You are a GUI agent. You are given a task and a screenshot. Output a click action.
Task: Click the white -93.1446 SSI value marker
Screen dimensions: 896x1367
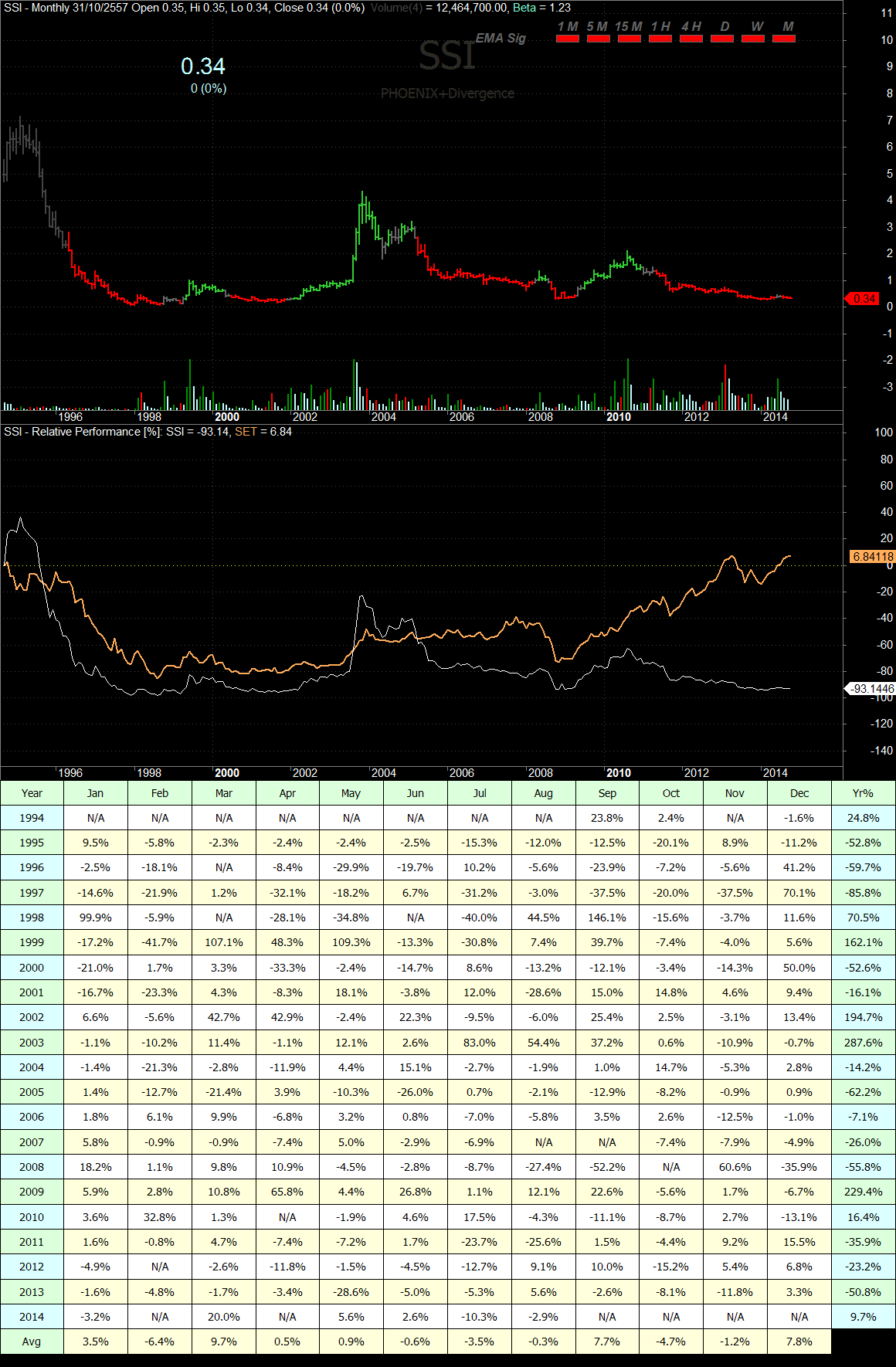click(871, 688)
